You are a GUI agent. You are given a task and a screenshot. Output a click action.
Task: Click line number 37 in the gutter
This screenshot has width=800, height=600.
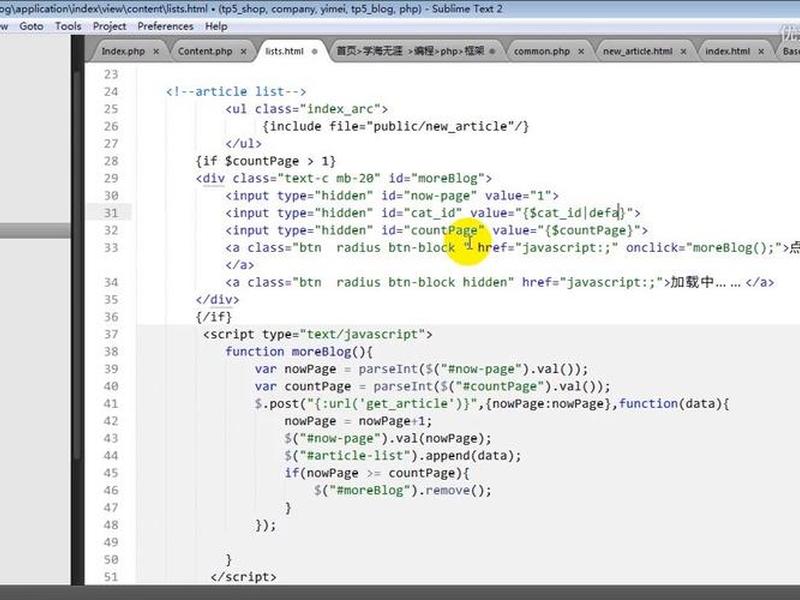click(x=111, y=334)
